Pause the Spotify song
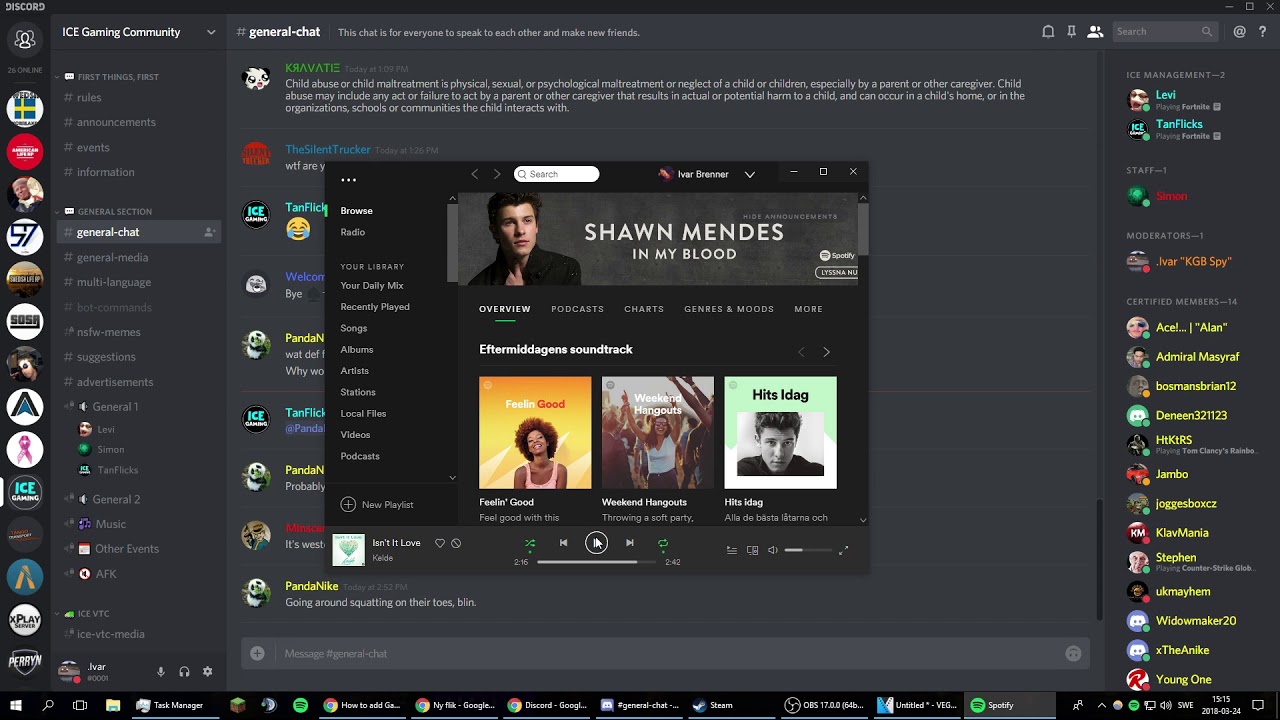1280x720 pixels. 596,543
